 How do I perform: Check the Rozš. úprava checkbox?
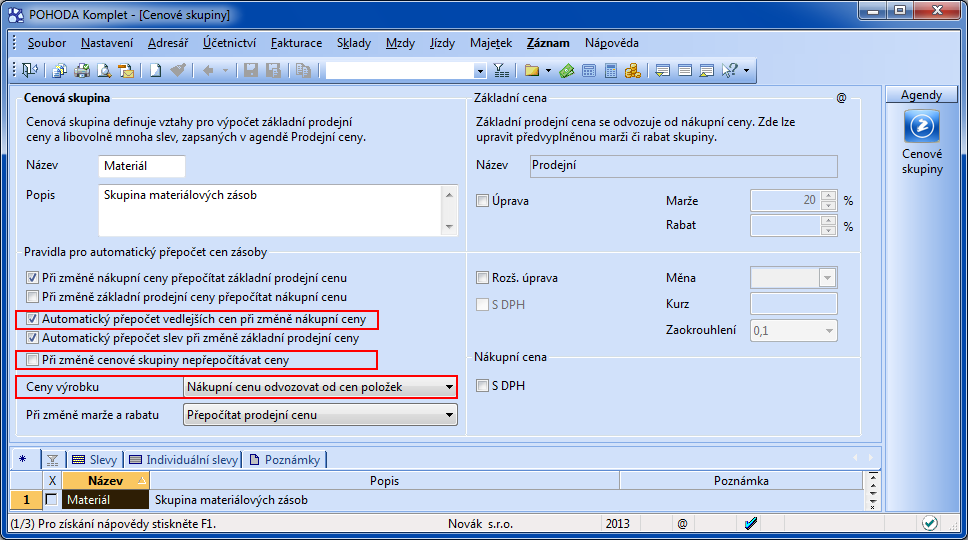tap(482, 278)
